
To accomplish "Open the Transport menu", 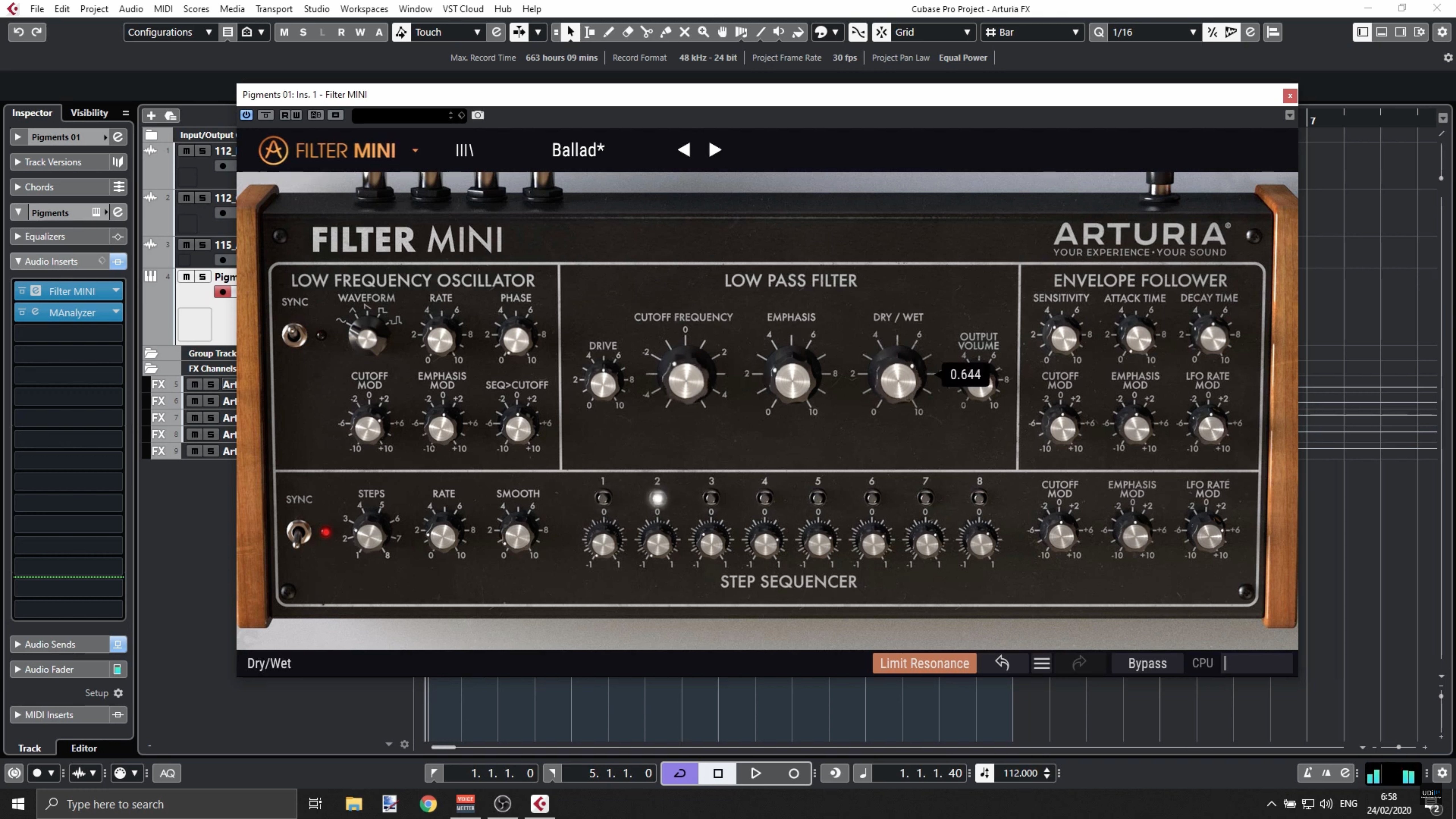I will point(274,9).
